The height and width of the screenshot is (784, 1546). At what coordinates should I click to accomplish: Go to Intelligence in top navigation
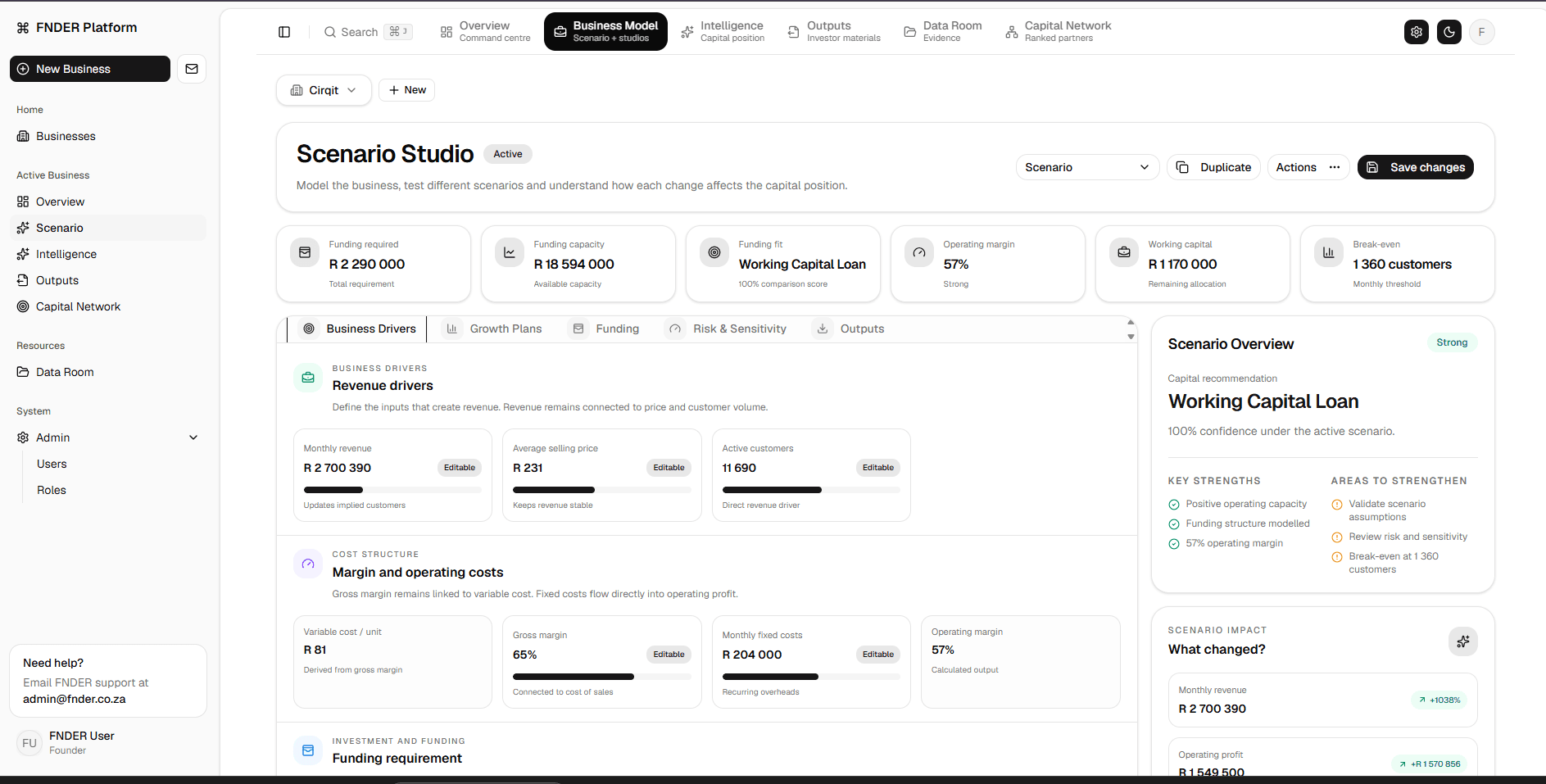coord(723,31)
